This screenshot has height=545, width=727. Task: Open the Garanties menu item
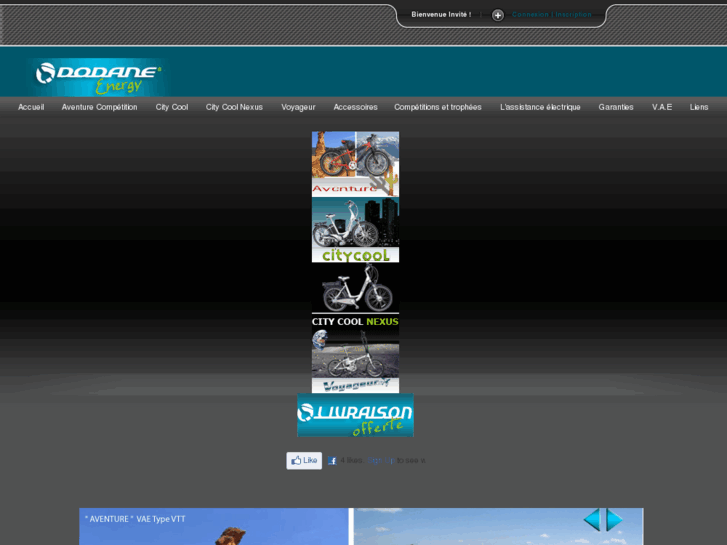[616, 107]
